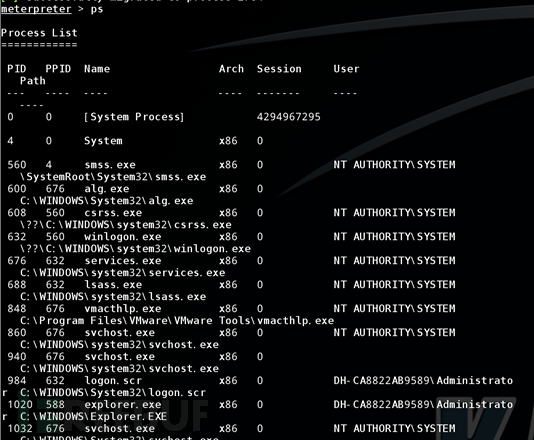The image size is (534, 440).
Task: Click the path "C:\WINDOWS\Explorer.EXE"
Action: pos(94,417)
